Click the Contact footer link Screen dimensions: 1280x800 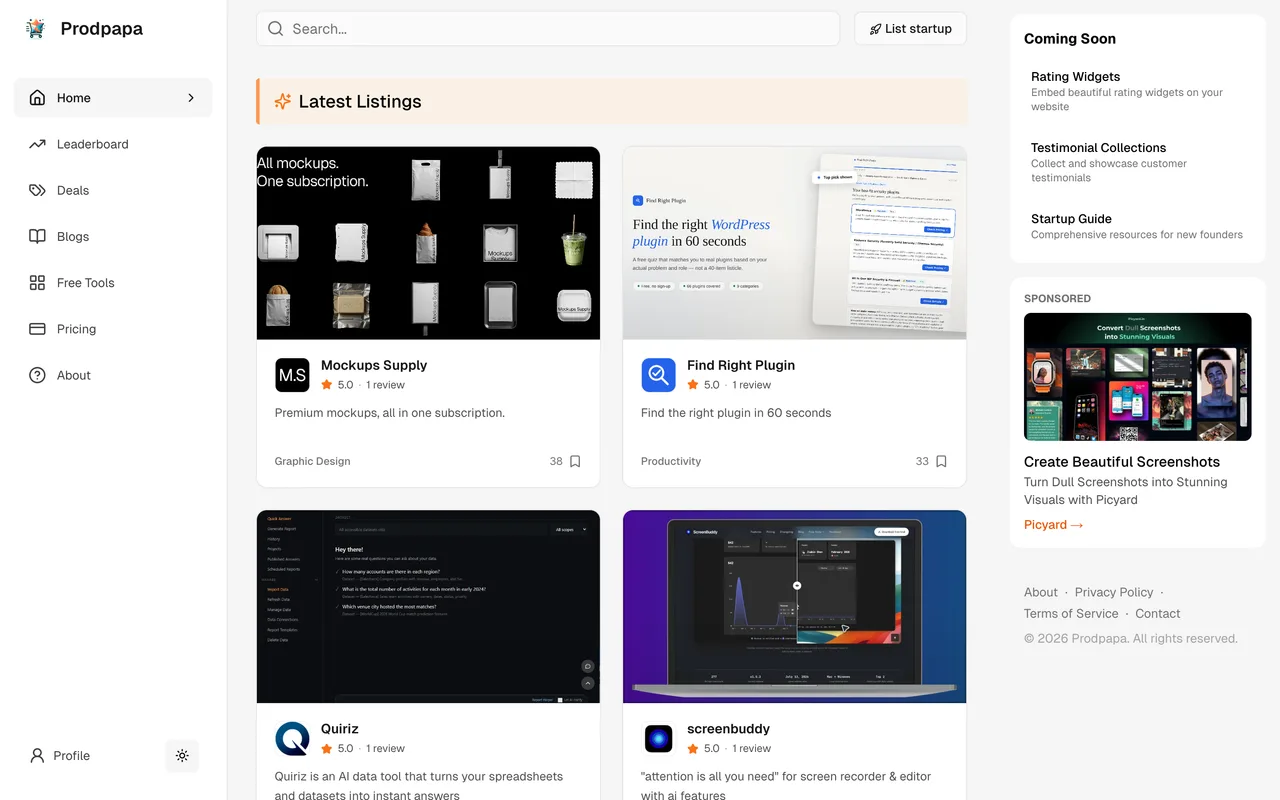point(1158,613)
